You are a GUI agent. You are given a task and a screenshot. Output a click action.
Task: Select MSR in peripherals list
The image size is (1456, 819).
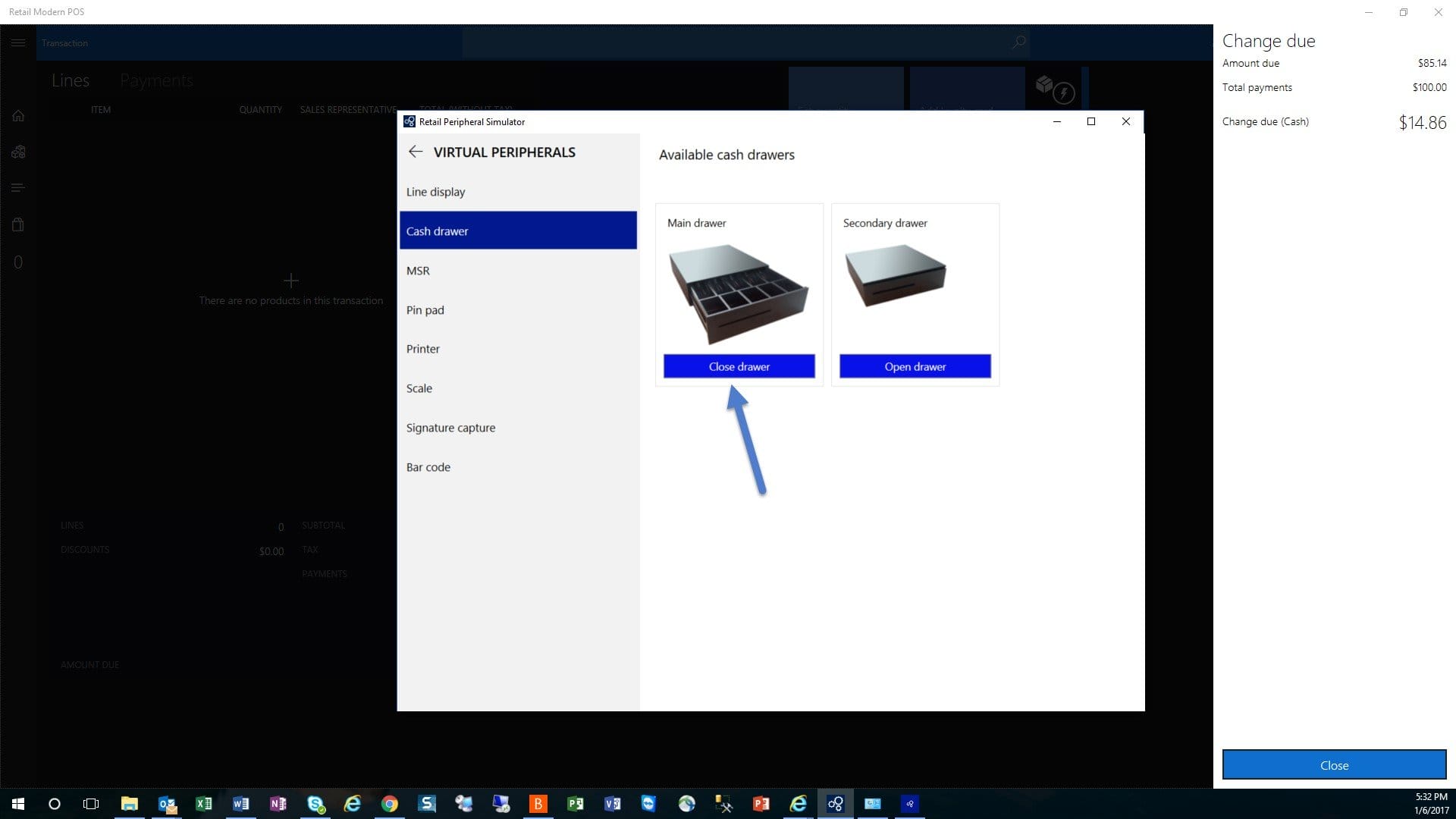pos(418,271)
